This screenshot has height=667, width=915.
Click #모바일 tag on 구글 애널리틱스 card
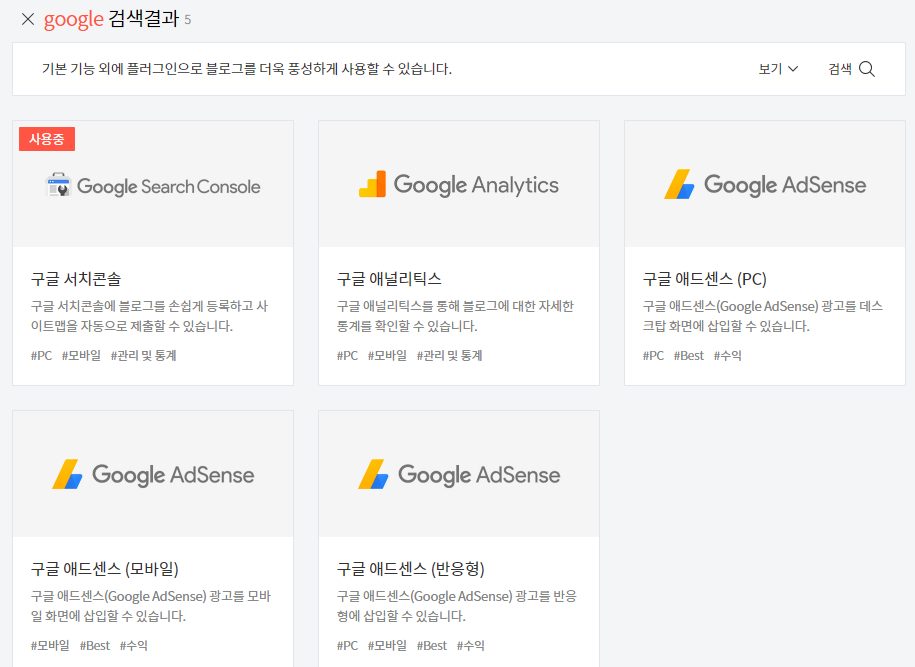pos(387,355)
